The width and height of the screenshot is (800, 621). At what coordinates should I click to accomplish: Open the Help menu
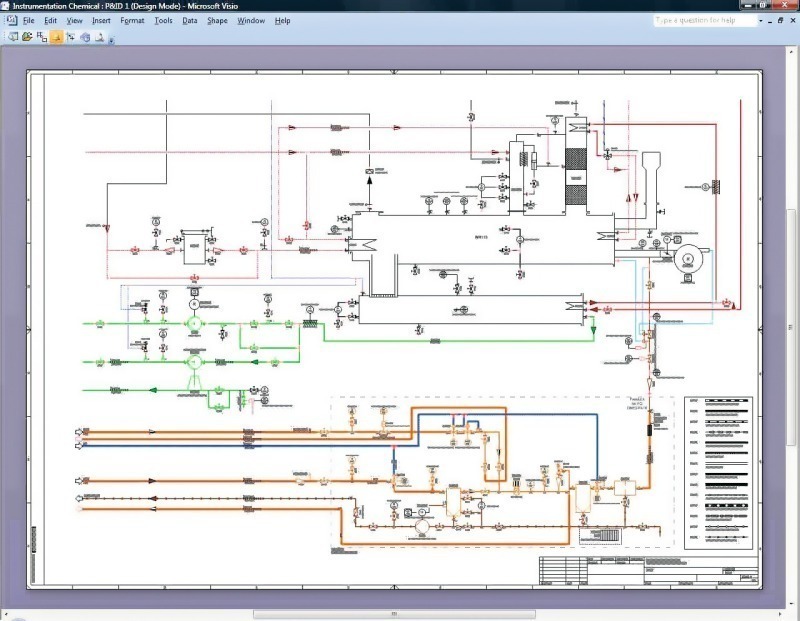click(x=283, y=20)
